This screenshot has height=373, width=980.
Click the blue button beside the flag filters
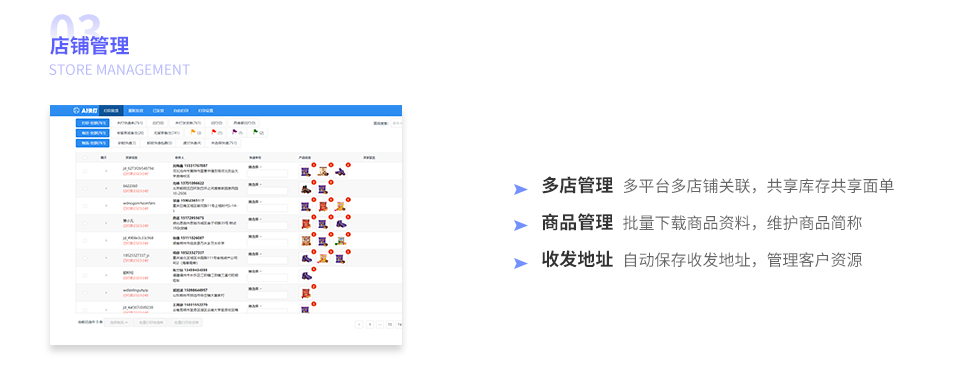(x=92, y=133)
